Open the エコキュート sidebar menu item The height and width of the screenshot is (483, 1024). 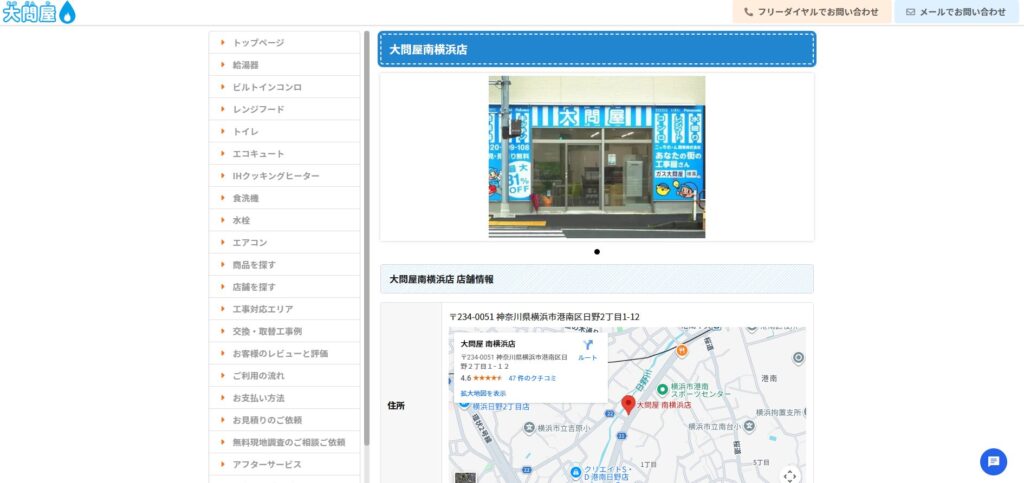[x=258, y=154]
